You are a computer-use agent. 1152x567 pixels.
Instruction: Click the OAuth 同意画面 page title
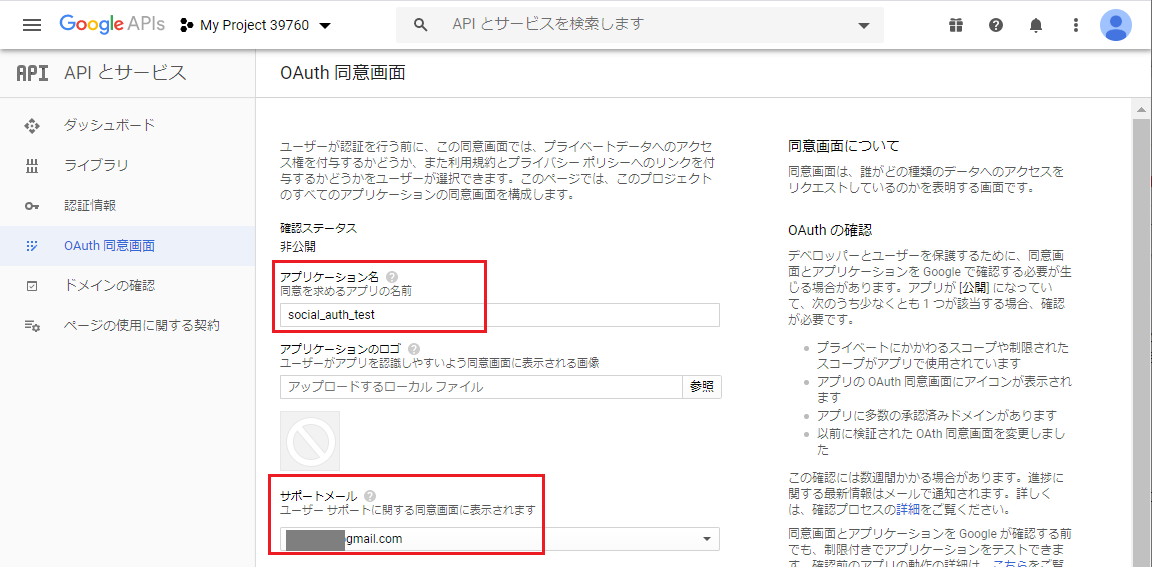pyautogui.click(x=343, y=73)
